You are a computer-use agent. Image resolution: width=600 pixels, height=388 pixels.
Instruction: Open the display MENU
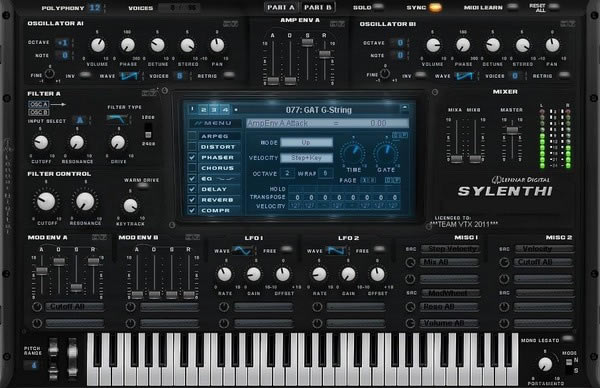click(x=215, y=123)
